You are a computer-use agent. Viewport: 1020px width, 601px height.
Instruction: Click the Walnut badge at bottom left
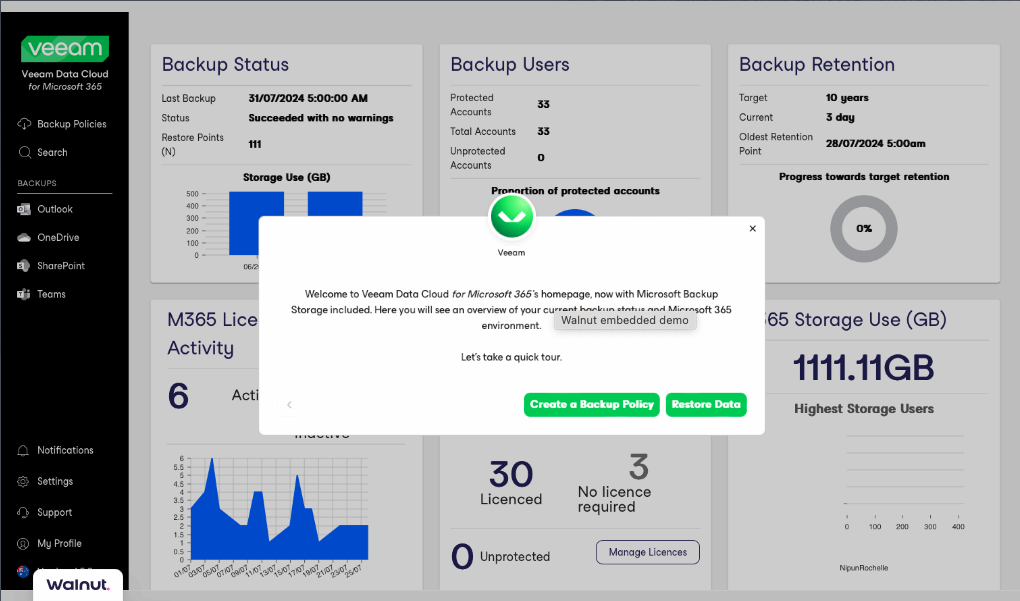(78, 584)
